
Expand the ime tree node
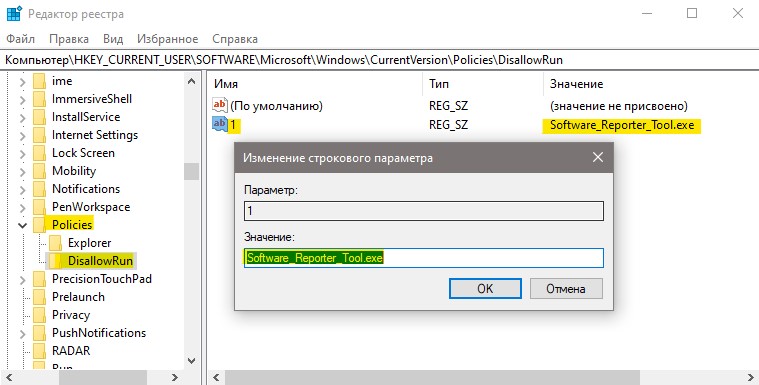22,82
